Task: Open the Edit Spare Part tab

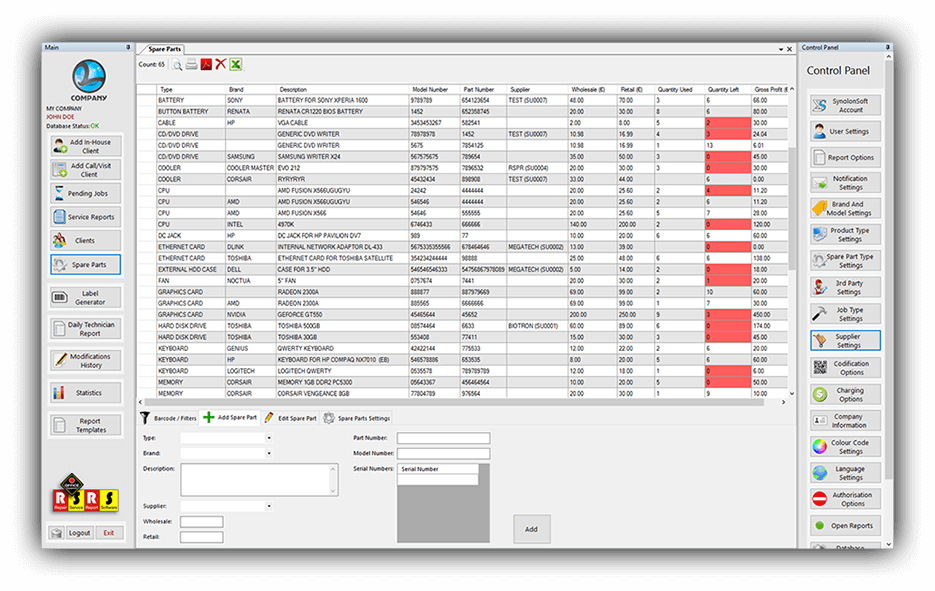Action: tap(297, 418)
